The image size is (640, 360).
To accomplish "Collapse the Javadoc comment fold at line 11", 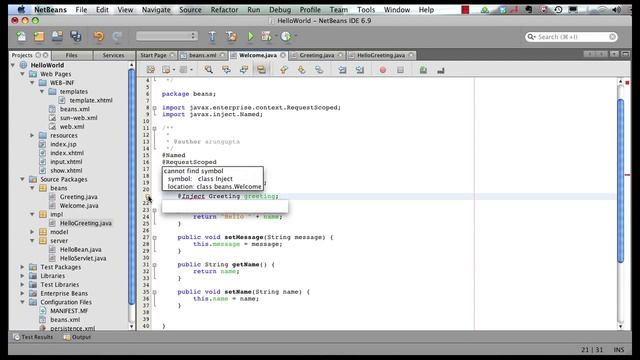I will click(155, 128).
